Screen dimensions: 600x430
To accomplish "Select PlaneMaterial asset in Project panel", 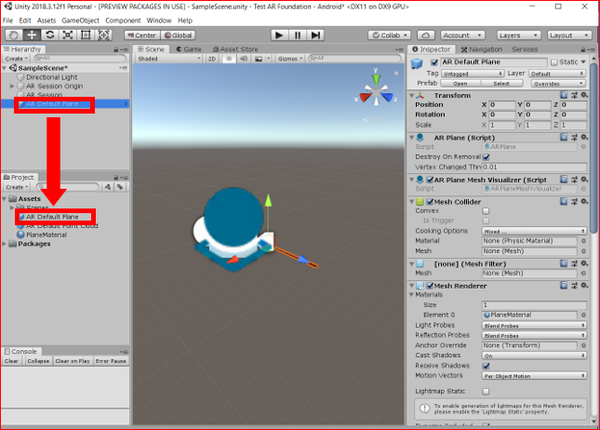I will [x=46, y=235].
